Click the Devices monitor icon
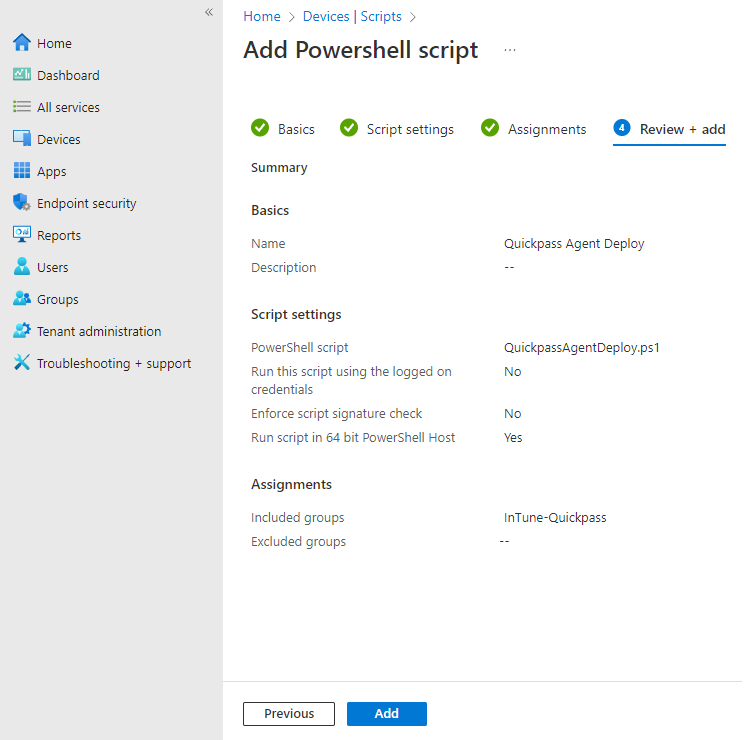Viewport: 749px width, 740px height. coord(22,139)
